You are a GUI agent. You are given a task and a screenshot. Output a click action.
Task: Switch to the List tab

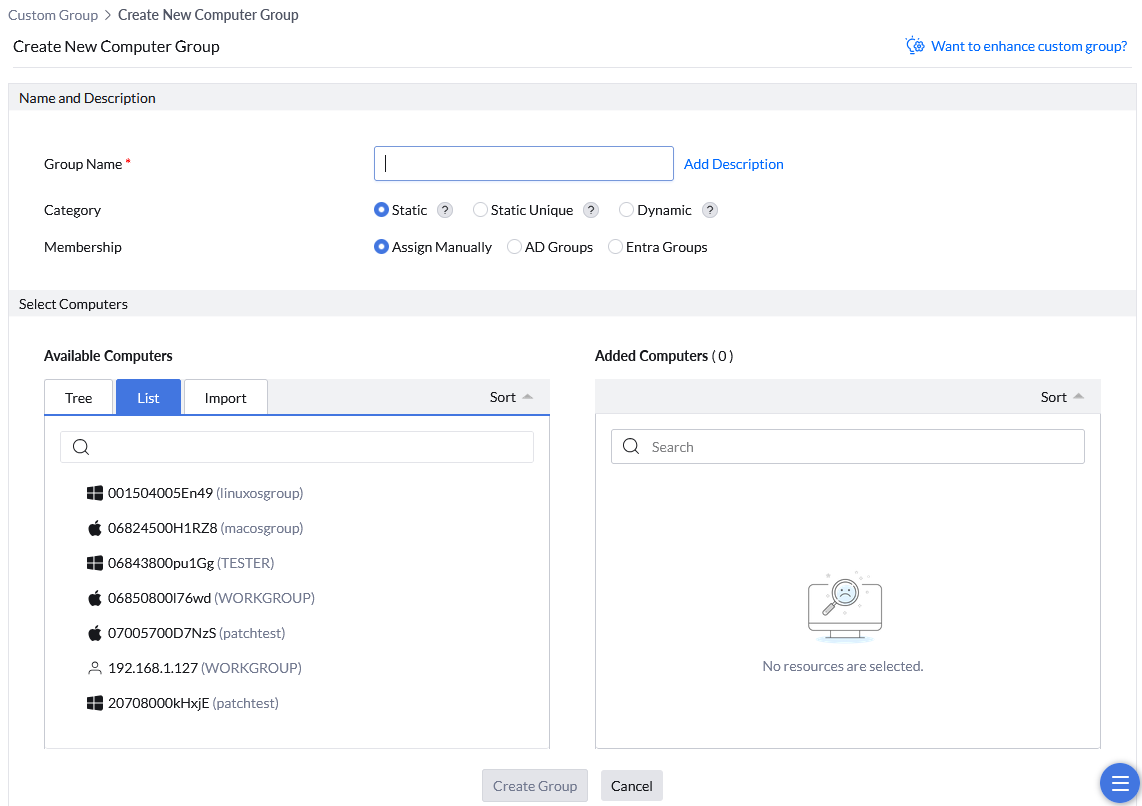point(149,398)
